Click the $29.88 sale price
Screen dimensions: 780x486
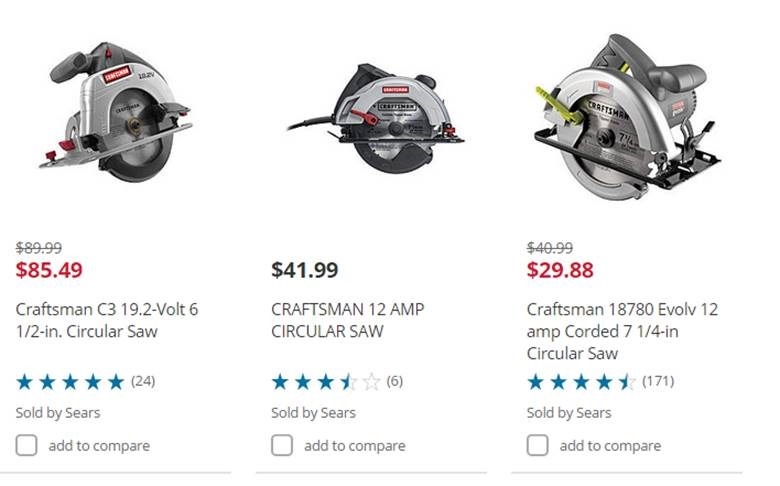pyautogui.click(x=560, y=270)
